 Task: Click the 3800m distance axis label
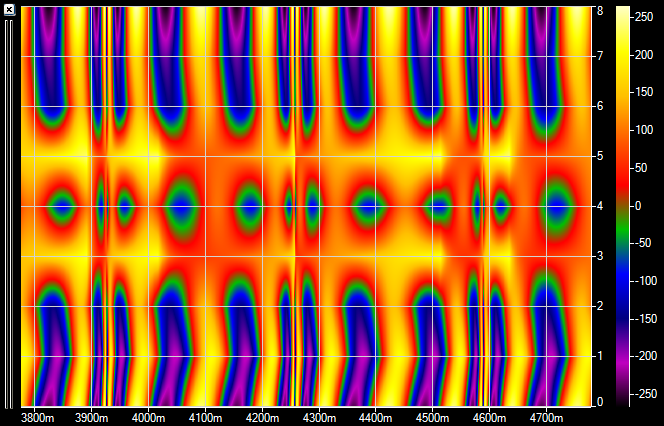(x=38, y=418)
